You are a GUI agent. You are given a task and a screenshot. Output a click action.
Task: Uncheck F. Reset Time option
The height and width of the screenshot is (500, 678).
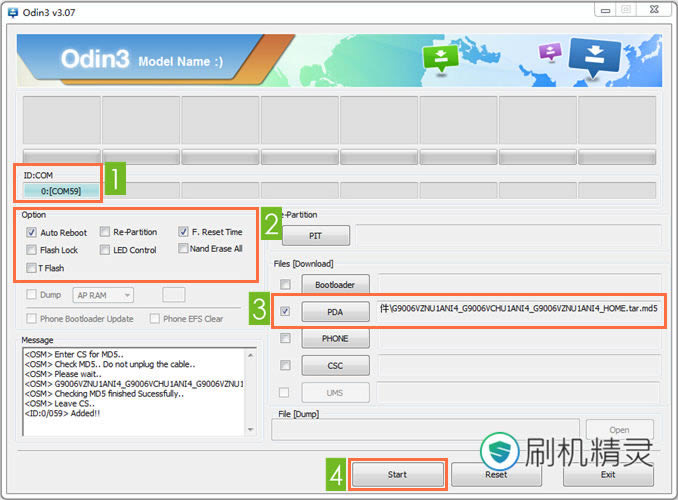coord(183,232)
